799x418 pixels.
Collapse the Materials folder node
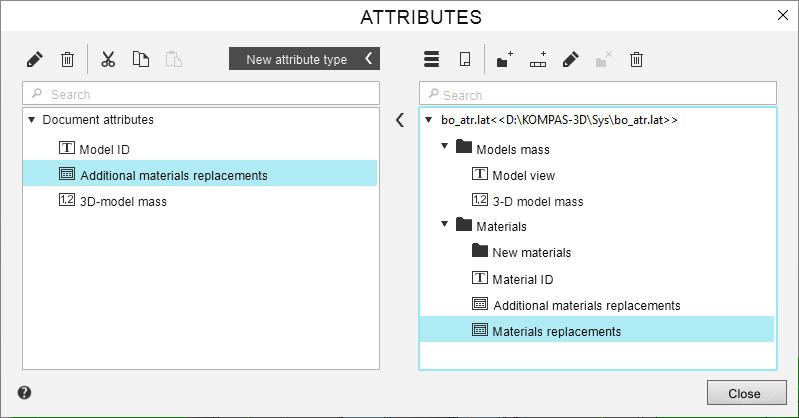pyautogui.click(x=445, y=226)
